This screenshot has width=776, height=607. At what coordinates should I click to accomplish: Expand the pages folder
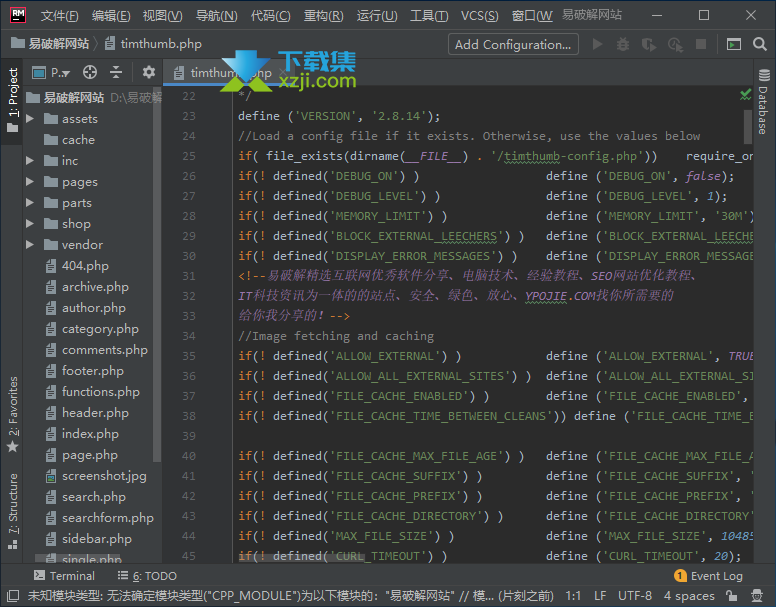[x=30, y=182]
